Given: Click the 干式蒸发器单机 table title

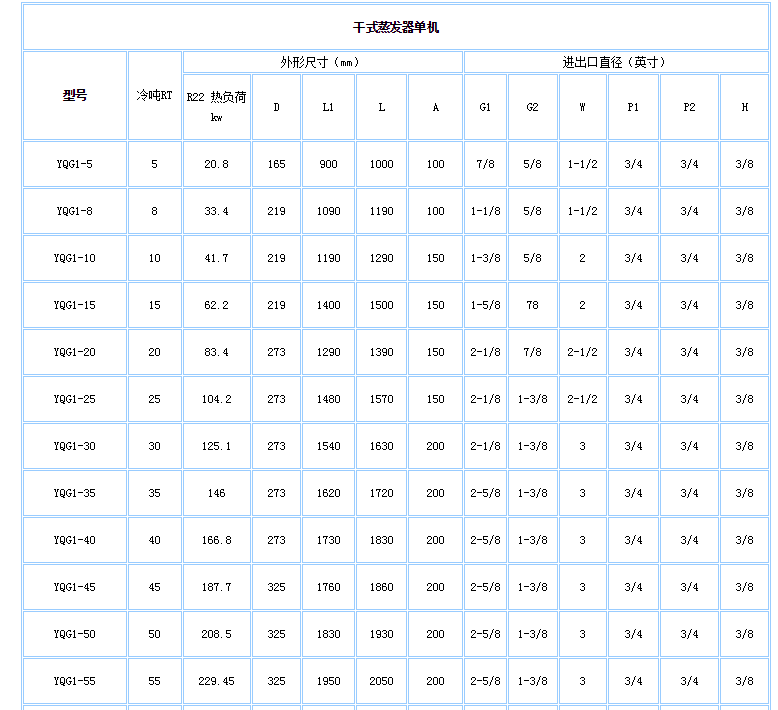Looking at the screenshot, I should (x=396, y=28).
